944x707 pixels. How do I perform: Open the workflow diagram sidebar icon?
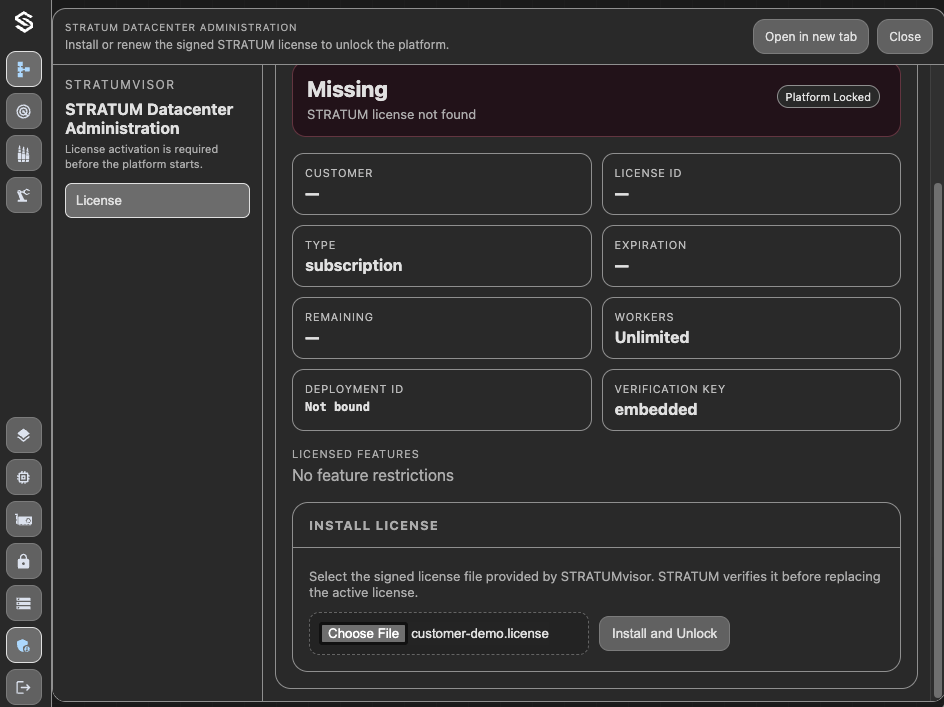(24, 69)
